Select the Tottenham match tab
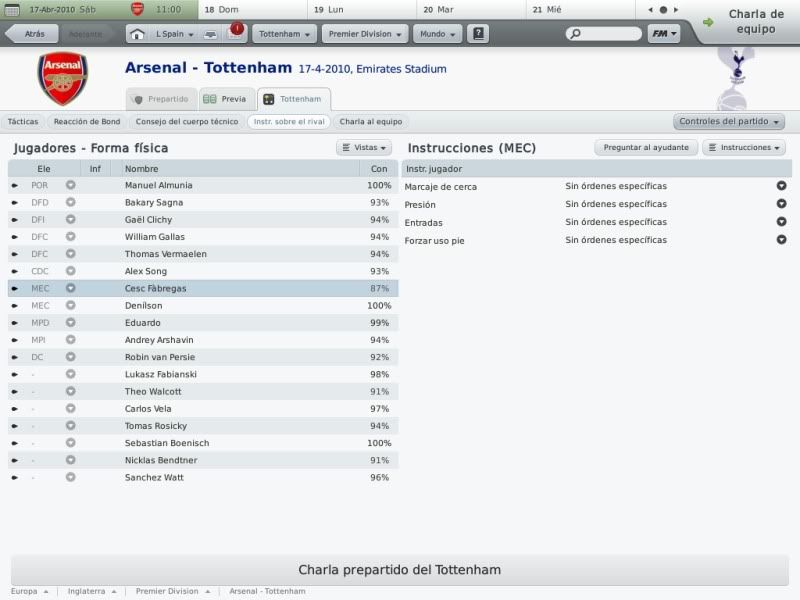The height and width of the screenshot is (600, 800). (294, 99)
